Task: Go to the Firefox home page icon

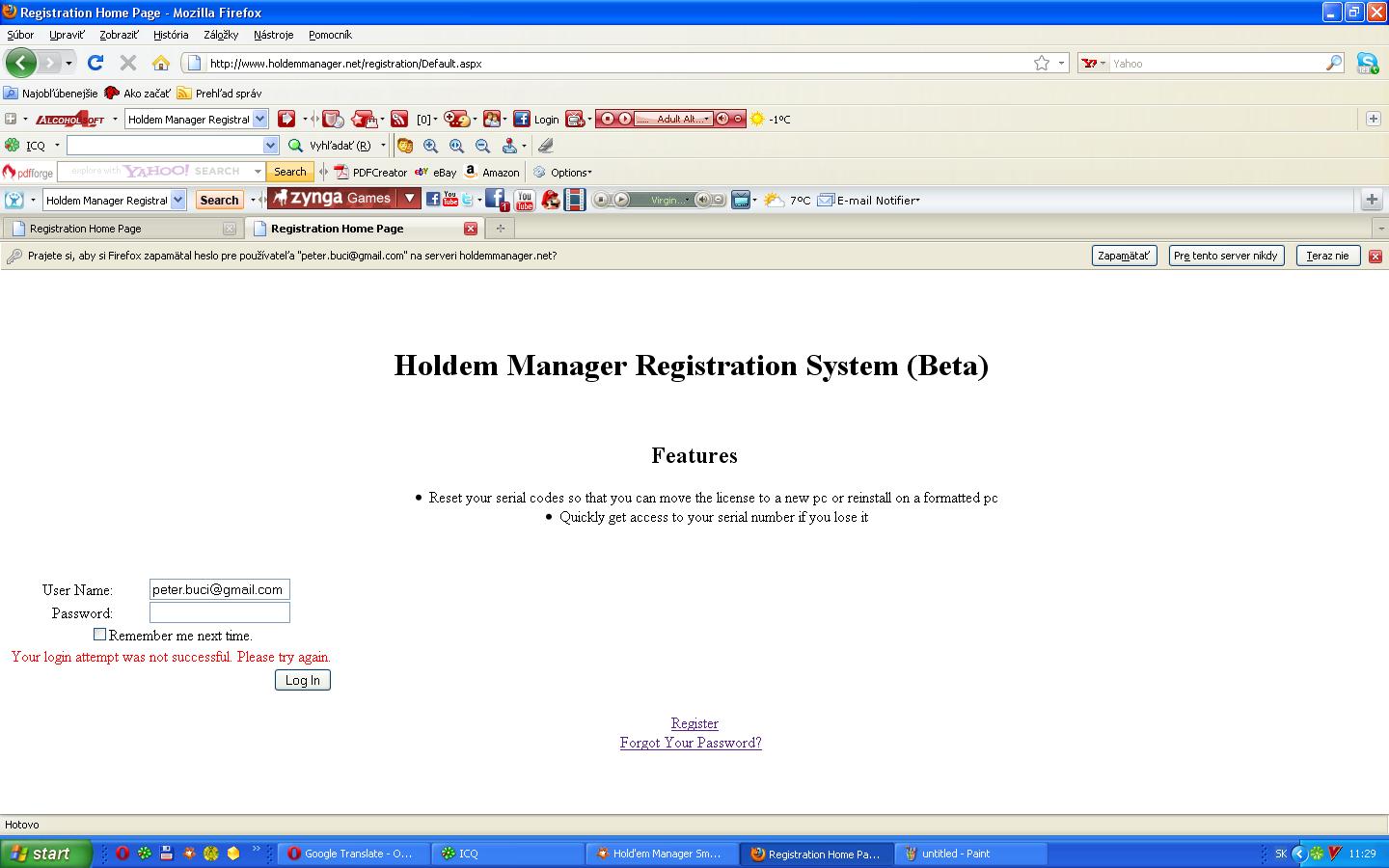Action: (x=161, y=63)
